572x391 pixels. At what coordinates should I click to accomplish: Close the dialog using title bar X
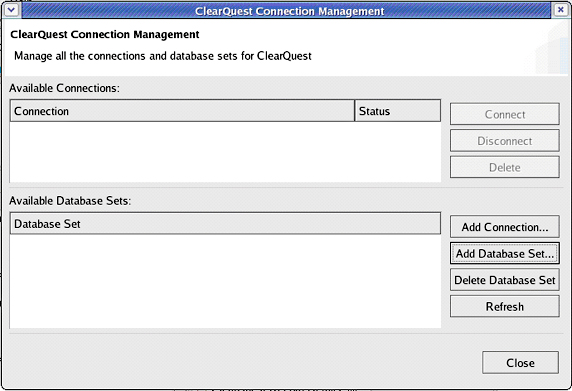tap(561, 10)
